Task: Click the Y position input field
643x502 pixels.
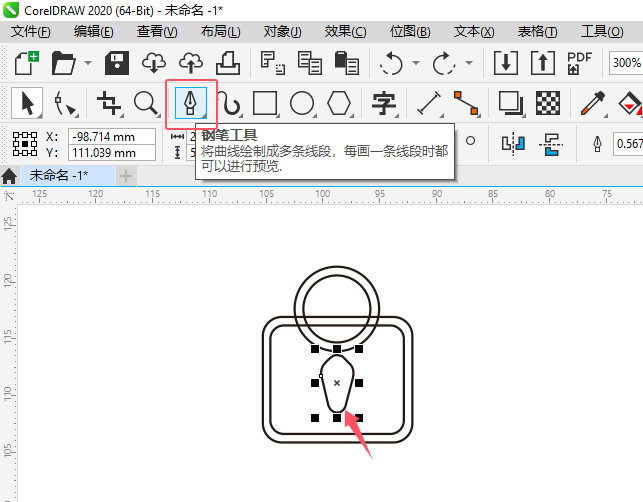Action: coord(112,153)
